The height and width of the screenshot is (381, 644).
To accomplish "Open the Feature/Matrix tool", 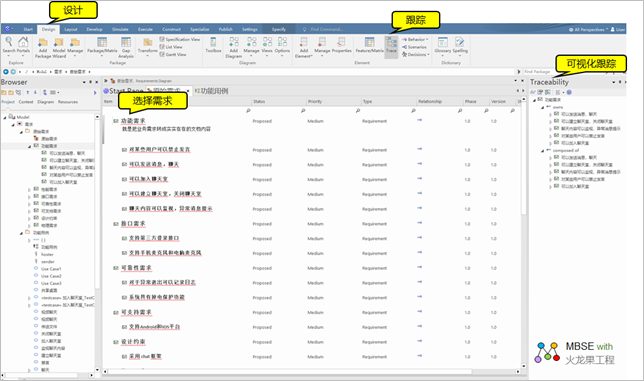I will 369,45.
